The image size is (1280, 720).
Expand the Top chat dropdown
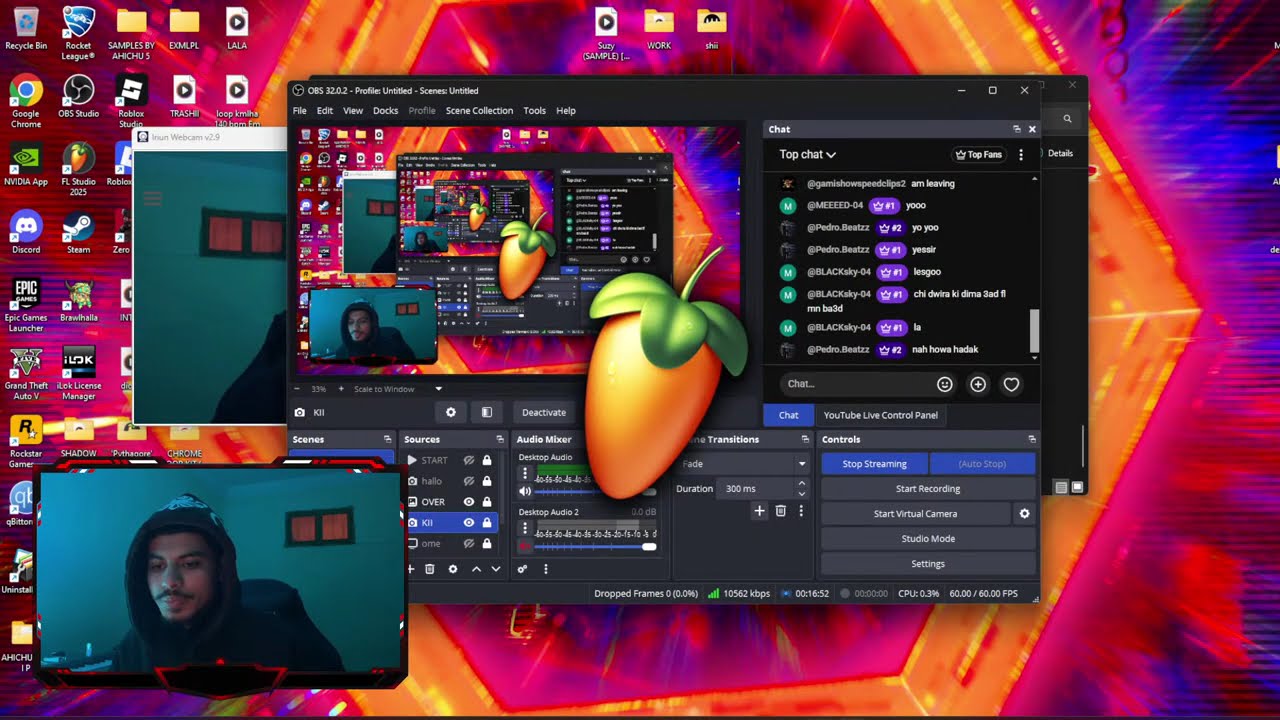pos(808,155)
